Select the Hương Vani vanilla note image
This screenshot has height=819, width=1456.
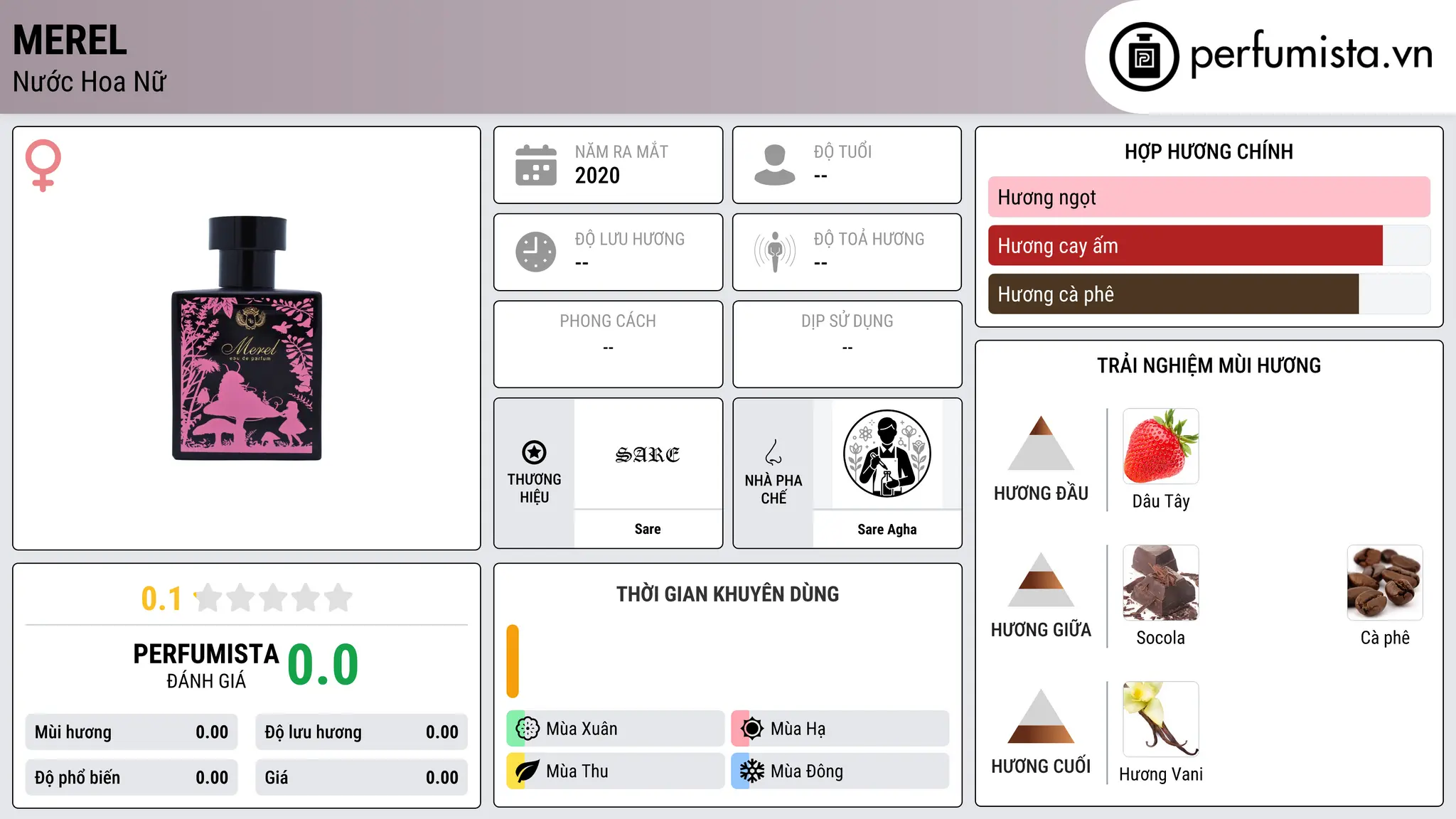pos(1161,719)
